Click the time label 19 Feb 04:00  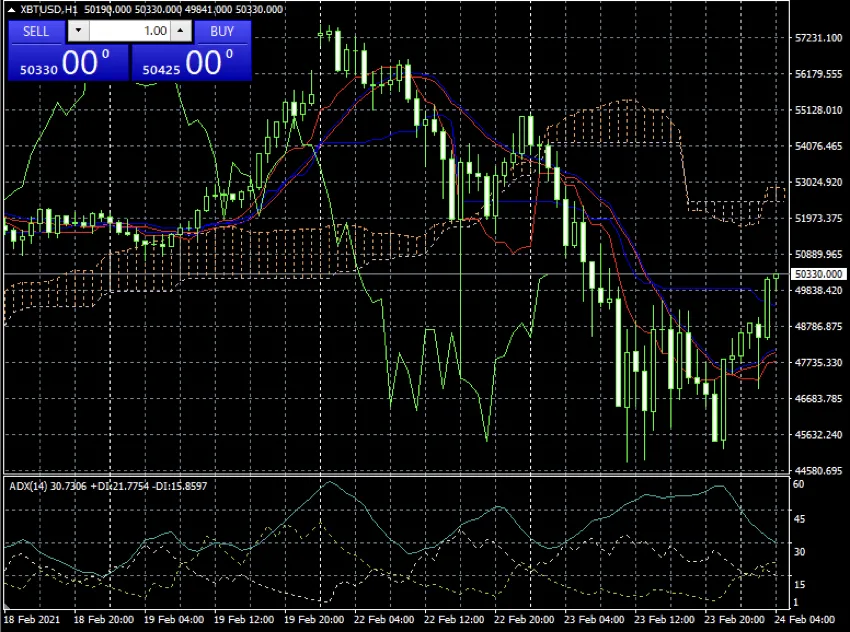coord(173,620)
